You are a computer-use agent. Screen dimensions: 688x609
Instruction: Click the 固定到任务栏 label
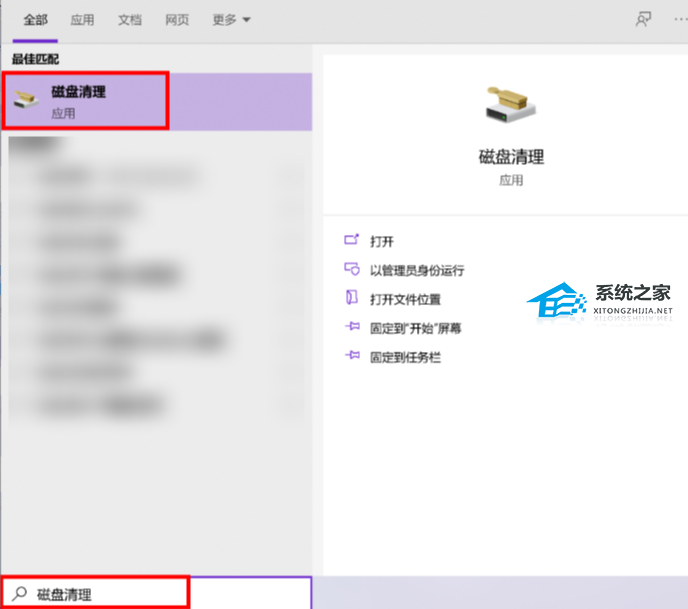pos(405,356)
